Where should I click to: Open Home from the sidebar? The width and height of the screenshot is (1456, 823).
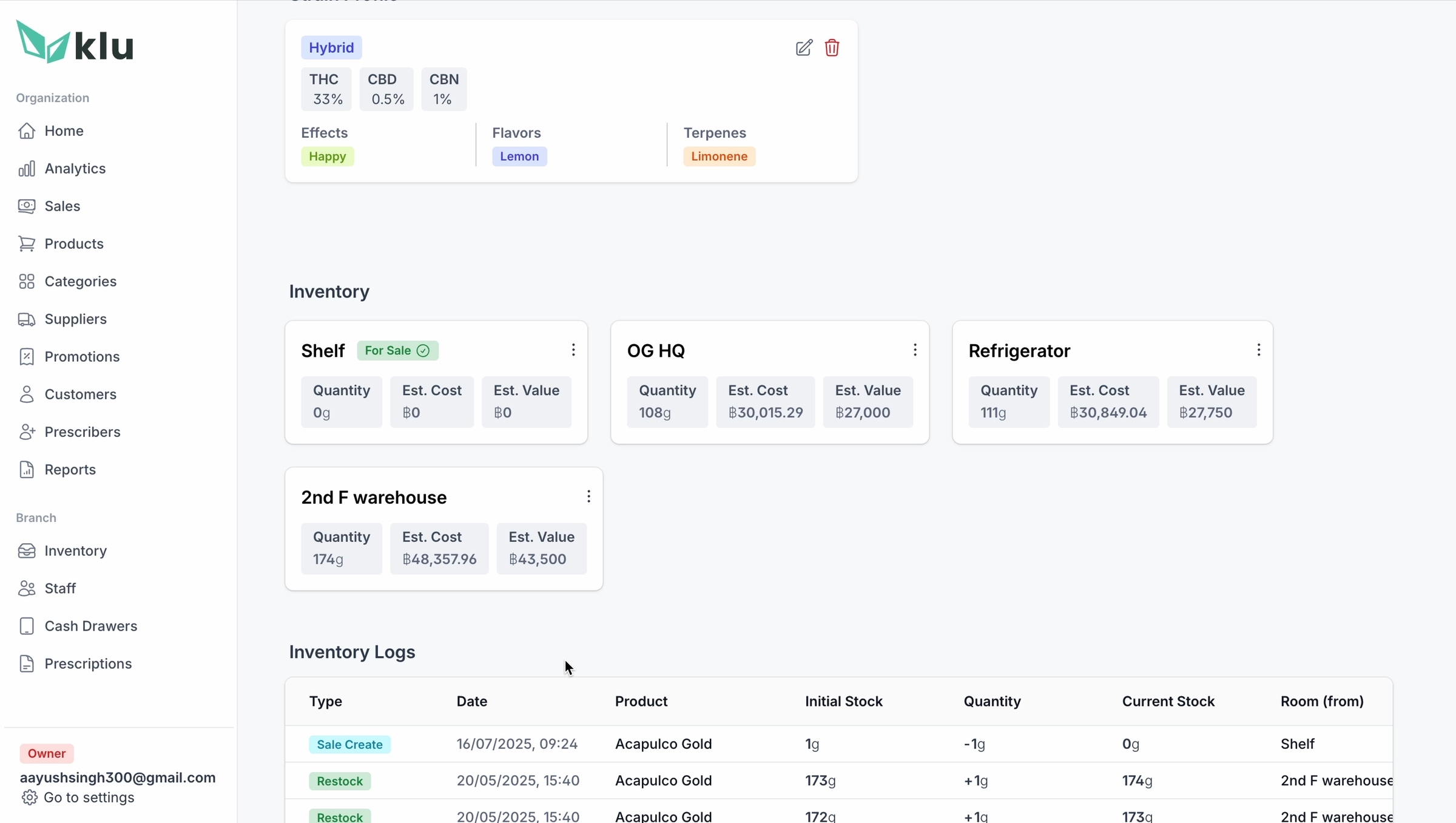click(64, 130)
